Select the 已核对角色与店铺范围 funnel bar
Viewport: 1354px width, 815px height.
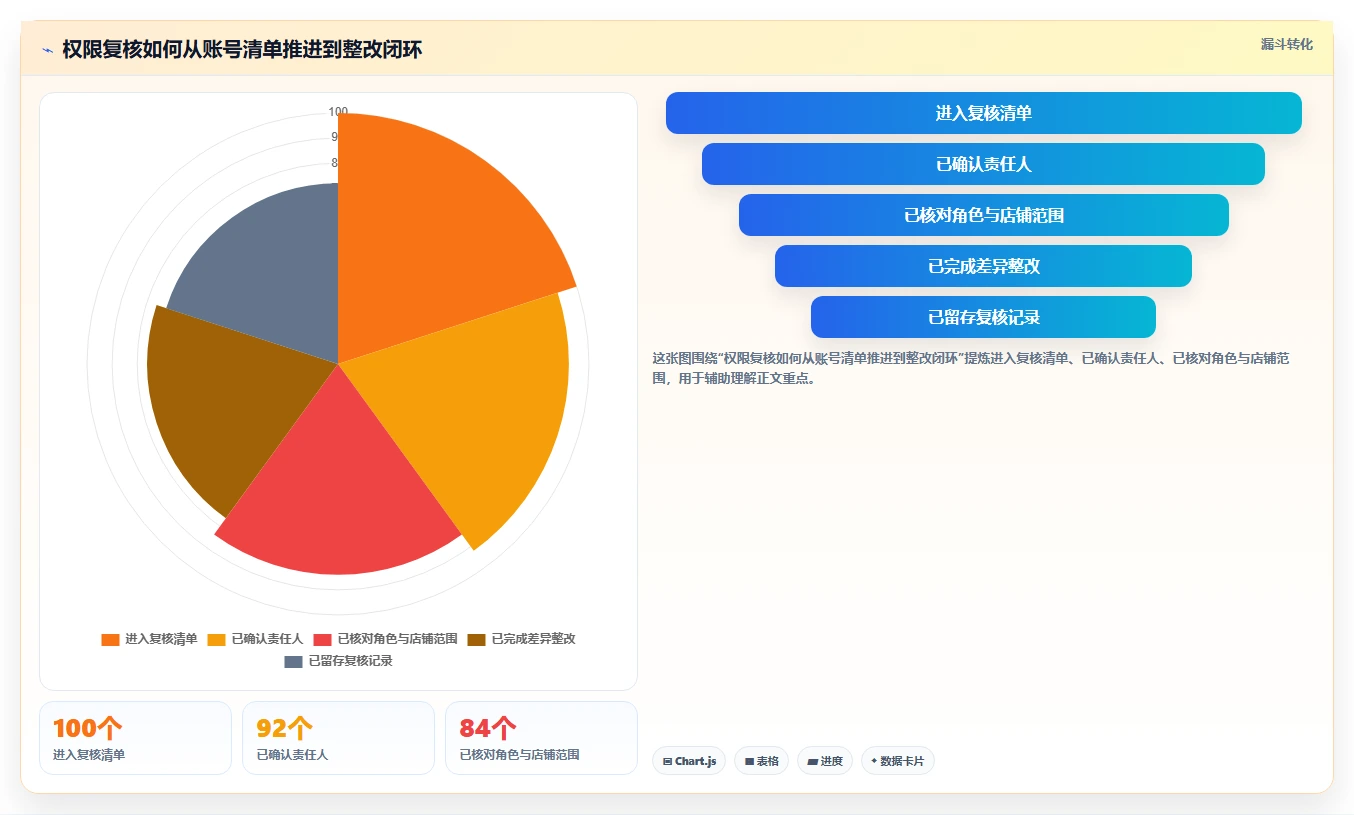[984, 215]
